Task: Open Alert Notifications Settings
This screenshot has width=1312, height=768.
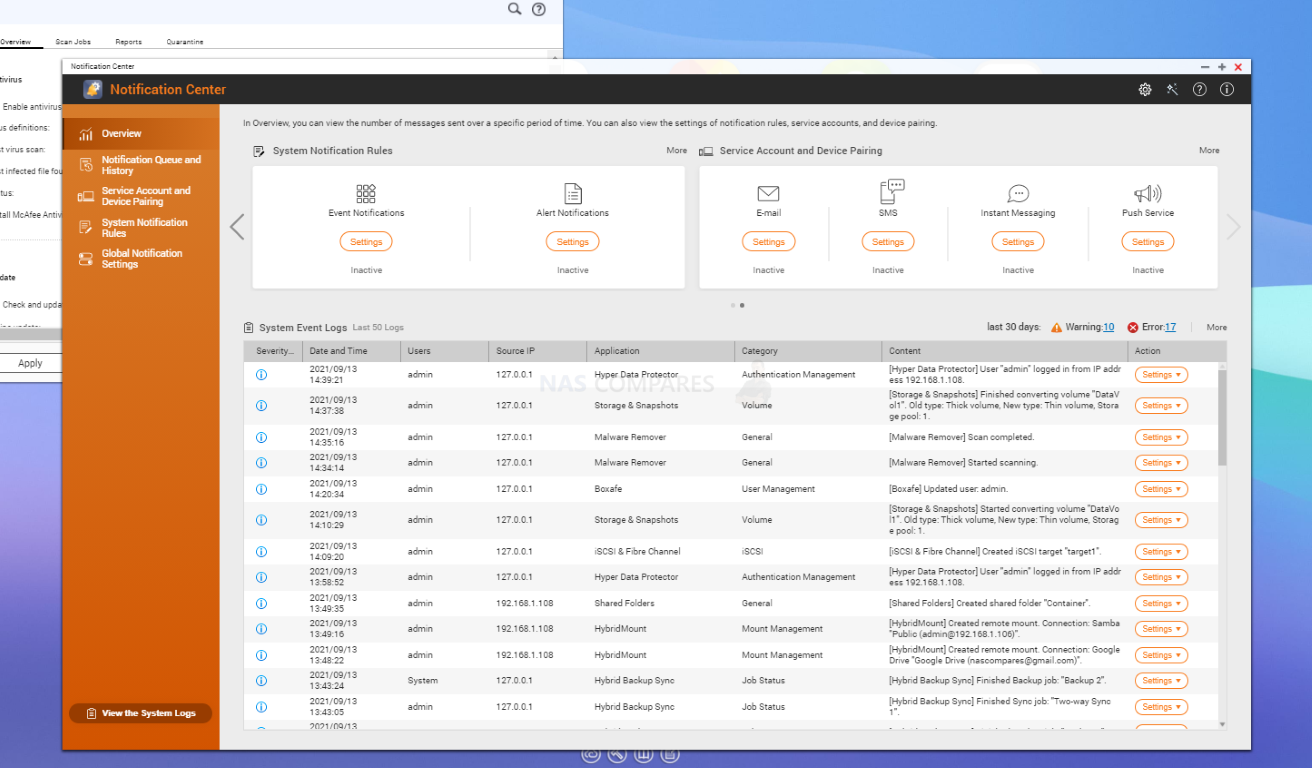Action: coord(572,242)
